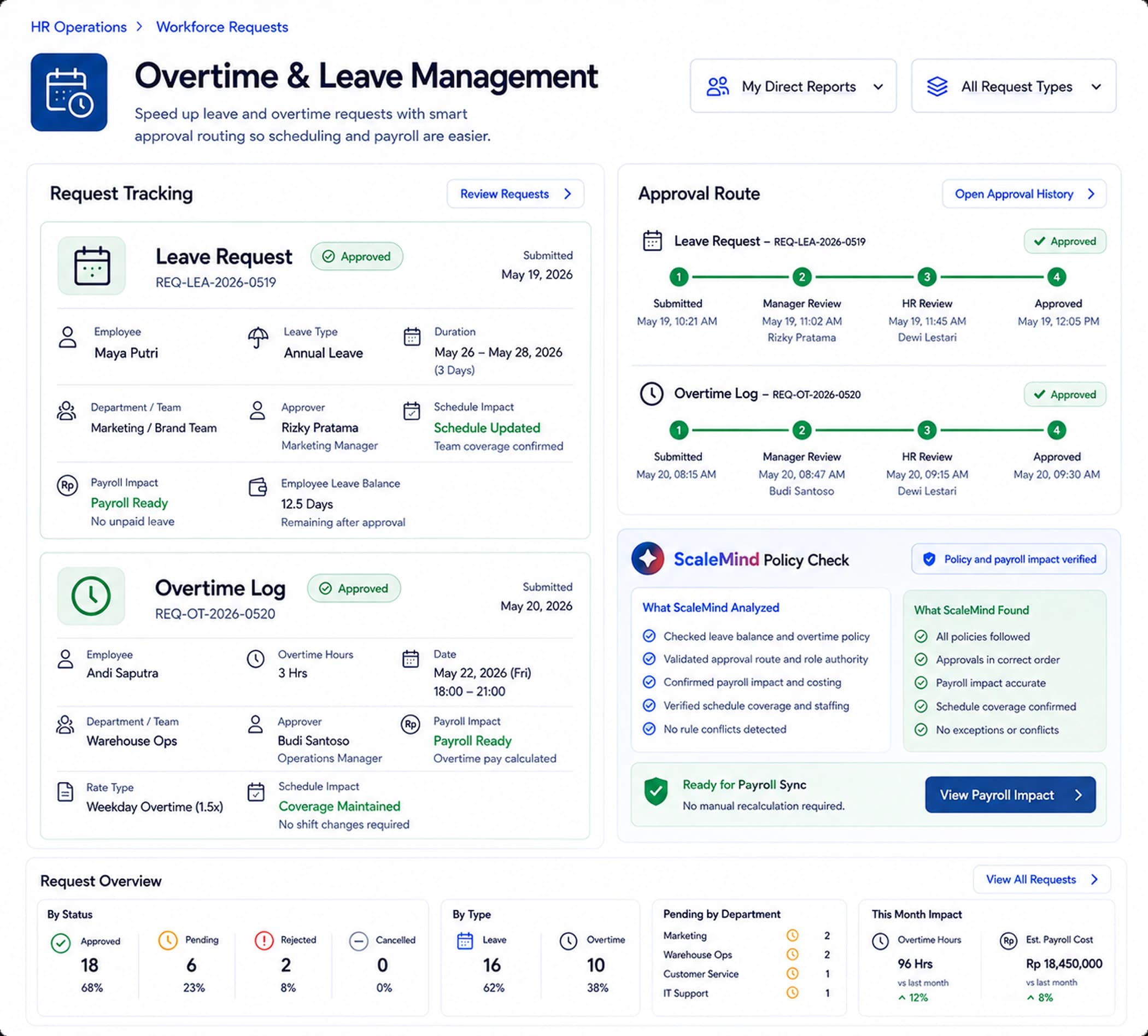Click the clock icon next to Overtime Hours 3 Hrs
Viewport: 1148px width, 1036px height.
click(x=256, y=658)
